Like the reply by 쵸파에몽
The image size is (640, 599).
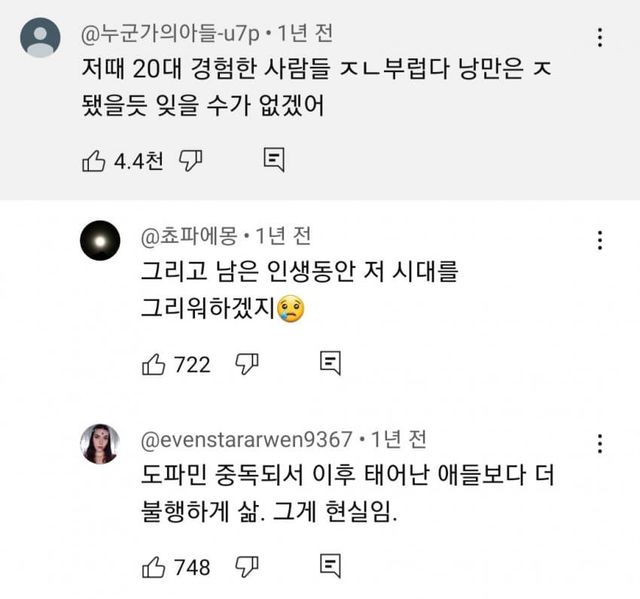(x=153, y=364)
